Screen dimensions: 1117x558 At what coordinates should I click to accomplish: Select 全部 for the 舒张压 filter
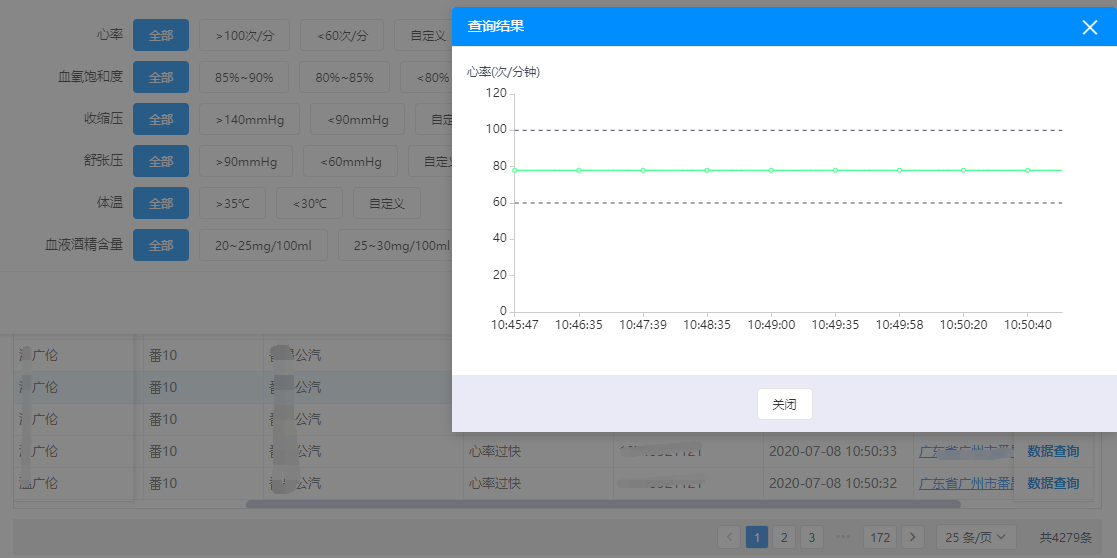click(161, 161)
